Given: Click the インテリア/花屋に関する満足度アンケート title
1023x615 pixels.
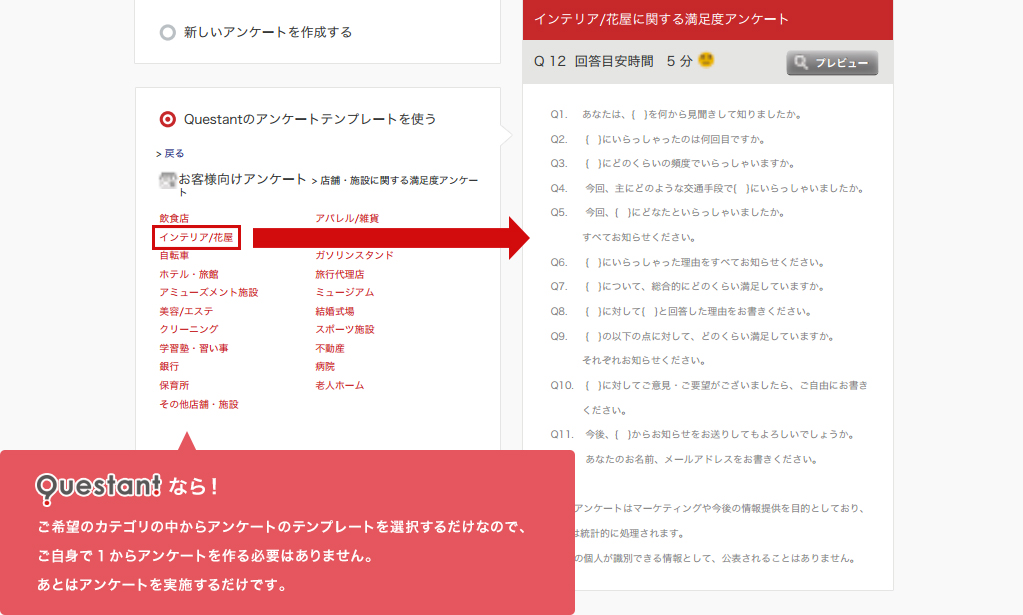Looking at the screenshot, I should pyautogui.click(x=662, y=20).
